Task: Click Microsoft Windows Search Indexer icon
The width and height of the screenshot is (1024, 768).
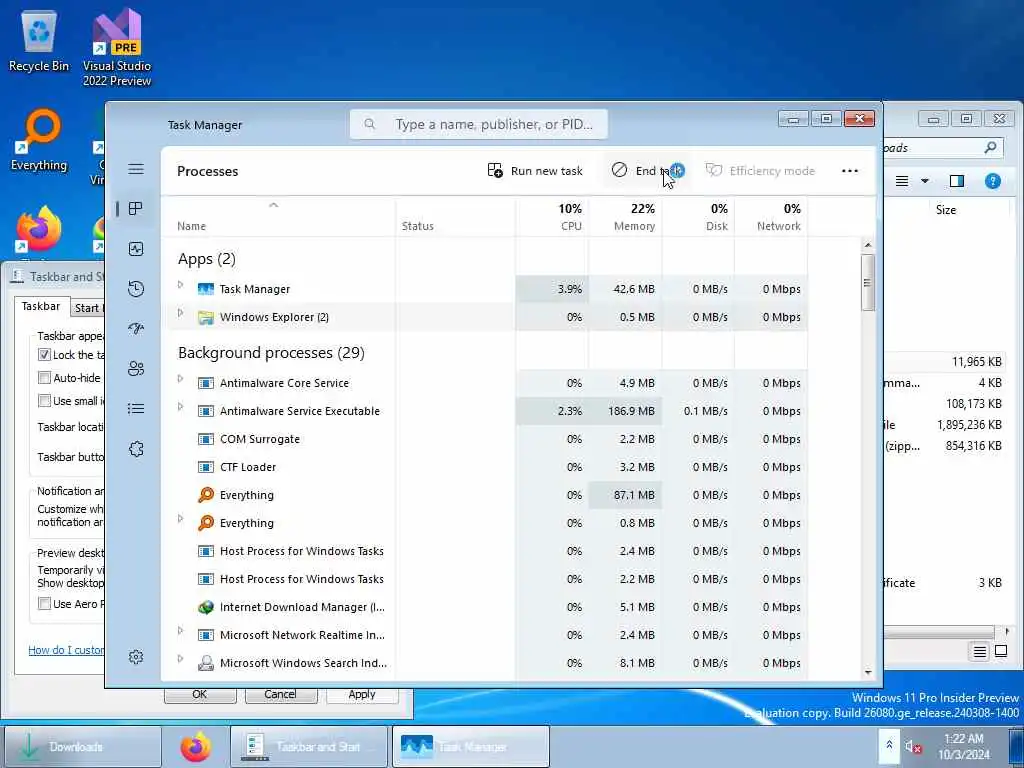Action: click(206, 664)
